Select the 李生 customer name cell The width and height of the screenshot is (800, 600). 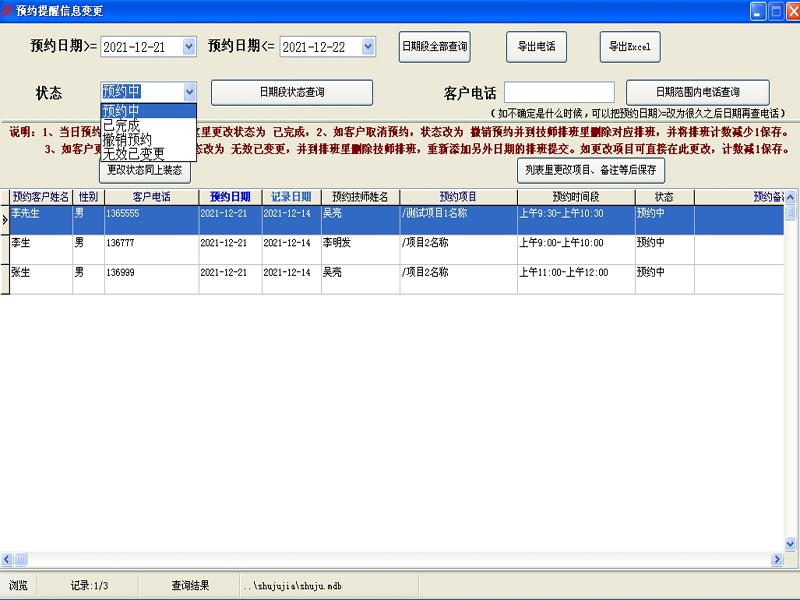tap(41, 249)
